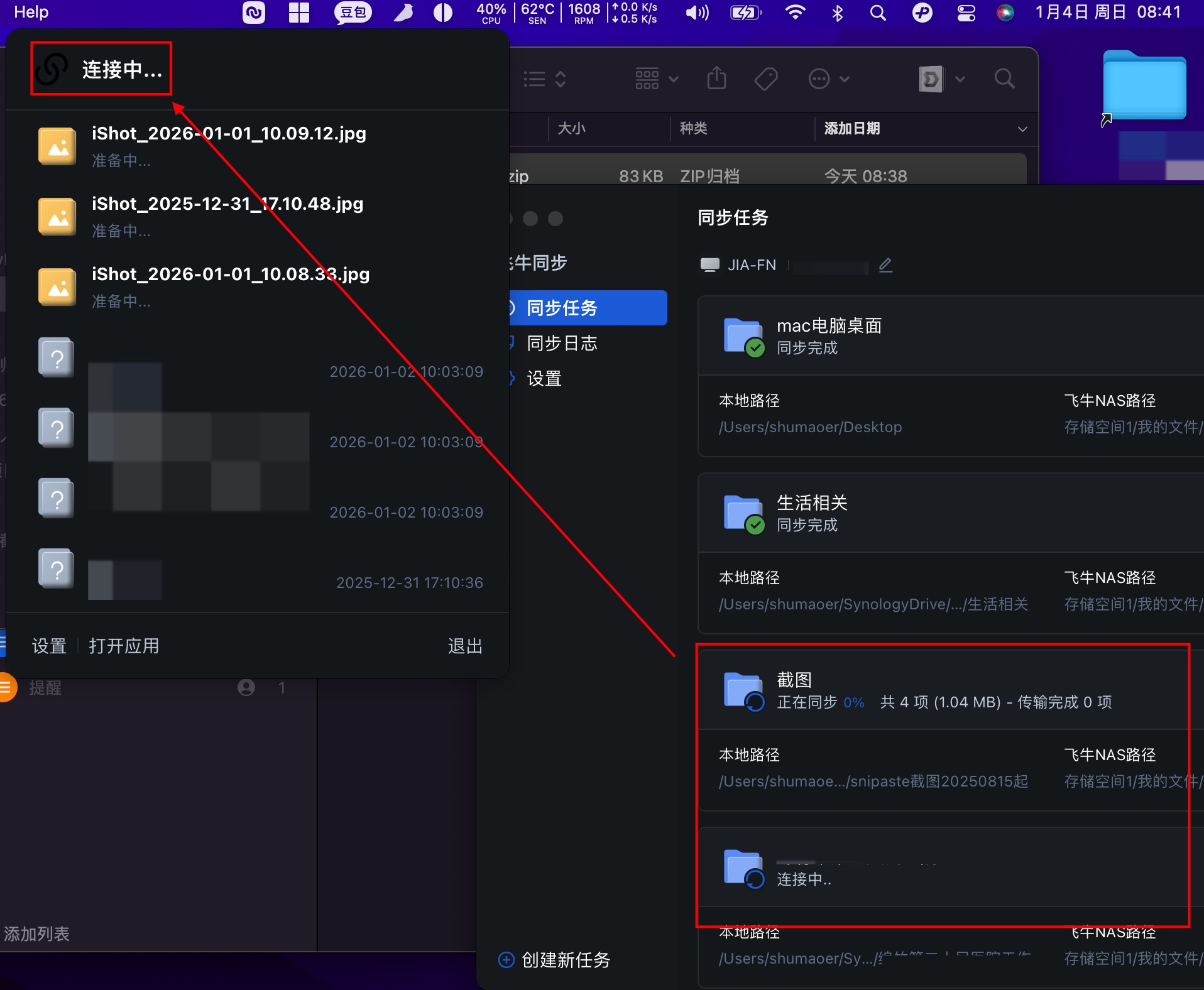Click the 正在同步 0% progress text
Viewport: 1204px width, 990px height.
click(821, 702)
